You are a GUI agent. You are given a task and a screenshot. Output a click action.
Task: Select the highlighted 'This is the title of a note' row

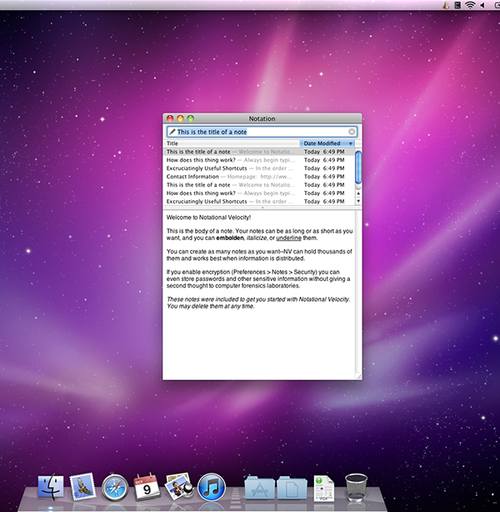(260, 152)
